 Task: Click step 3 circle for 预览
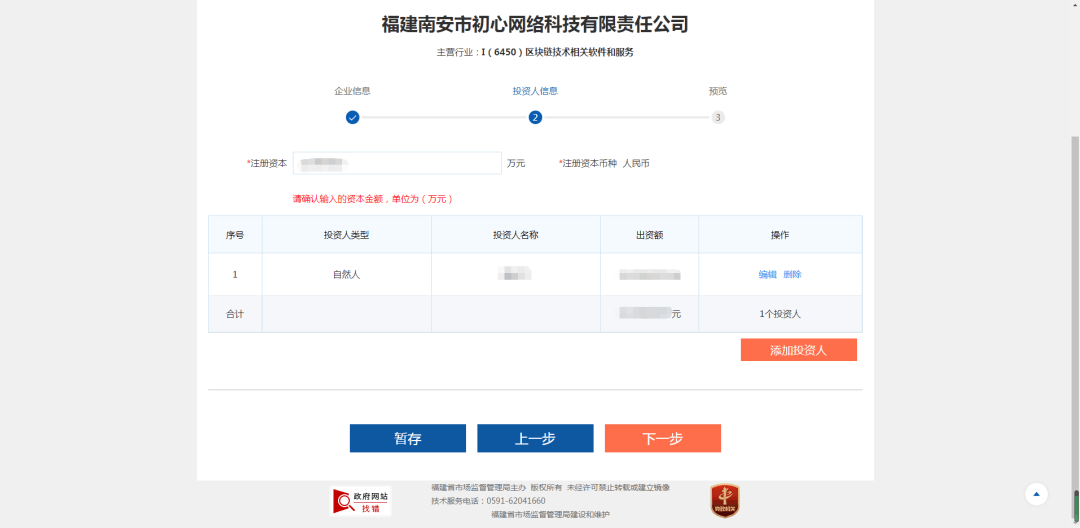click(718, 117)
